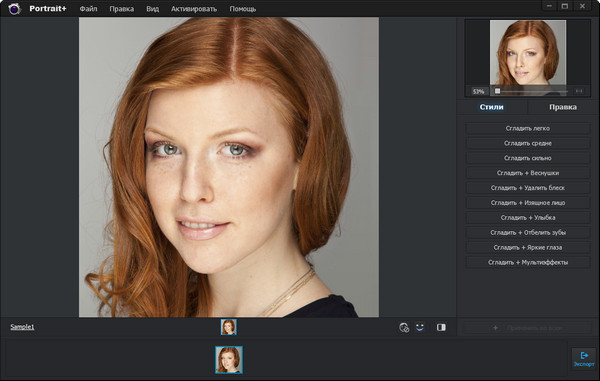Minimize the Portrait+ window
The width and height of the screenshot is (600, 381).
click(549, 6)
